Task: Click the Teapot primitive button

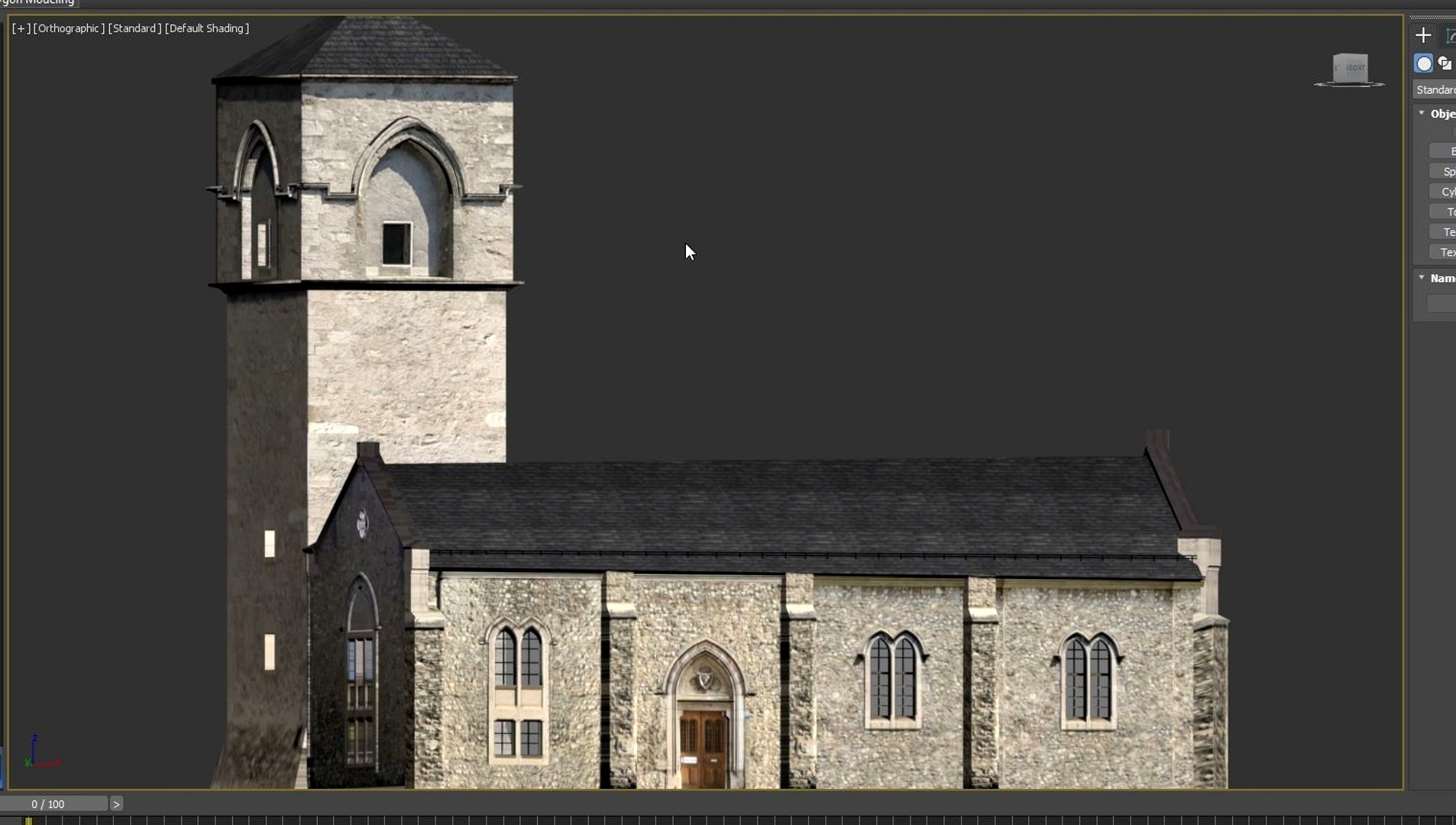Action: [x=1443, y=232]
